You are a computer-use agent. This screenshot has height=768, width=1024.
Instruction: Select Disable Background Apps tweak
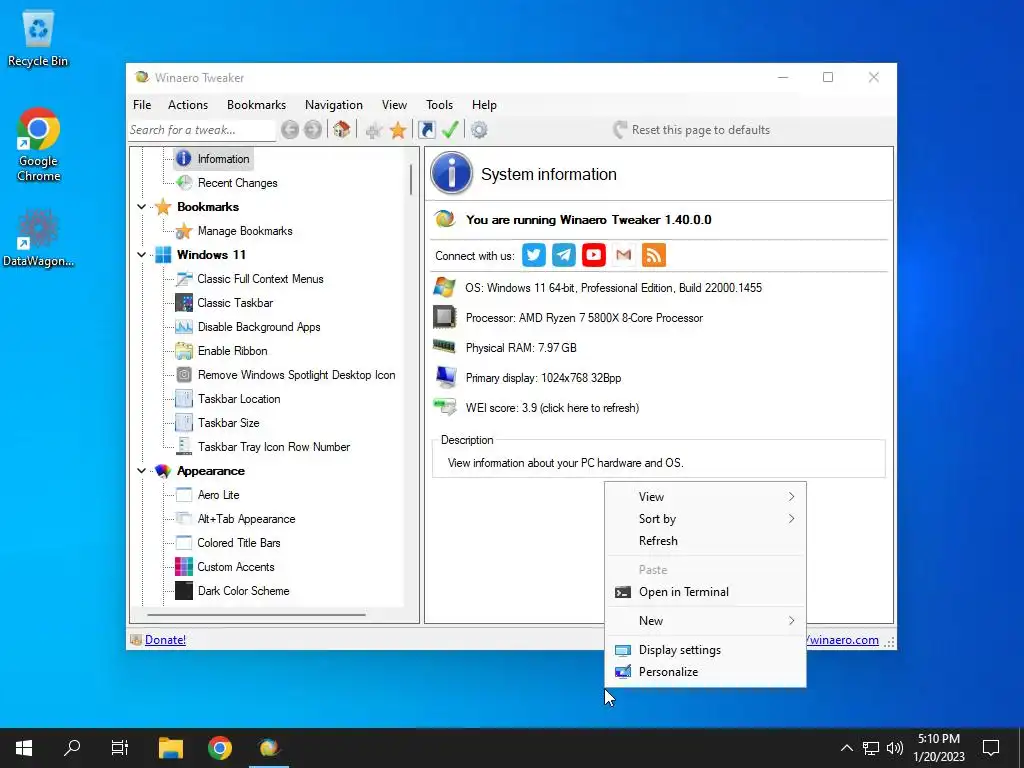click(259, 327)
